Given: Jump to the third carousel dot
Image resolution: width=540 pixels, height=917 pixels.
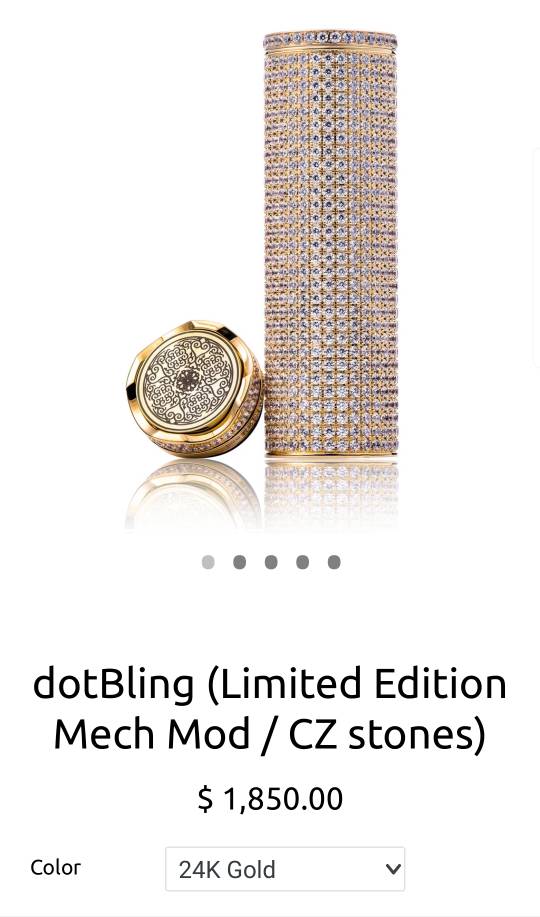Looking at the screenshot, I should coord(271,562).
